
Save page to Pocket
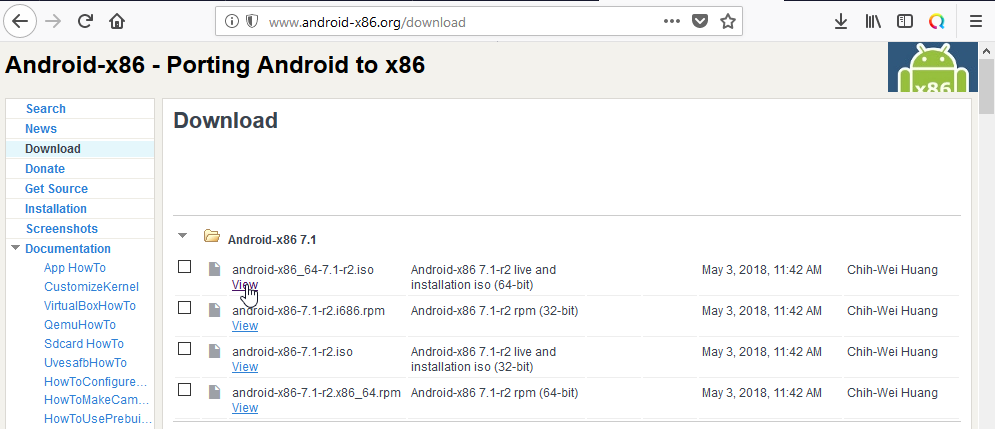pyautogui.click(x=700, y=21)
